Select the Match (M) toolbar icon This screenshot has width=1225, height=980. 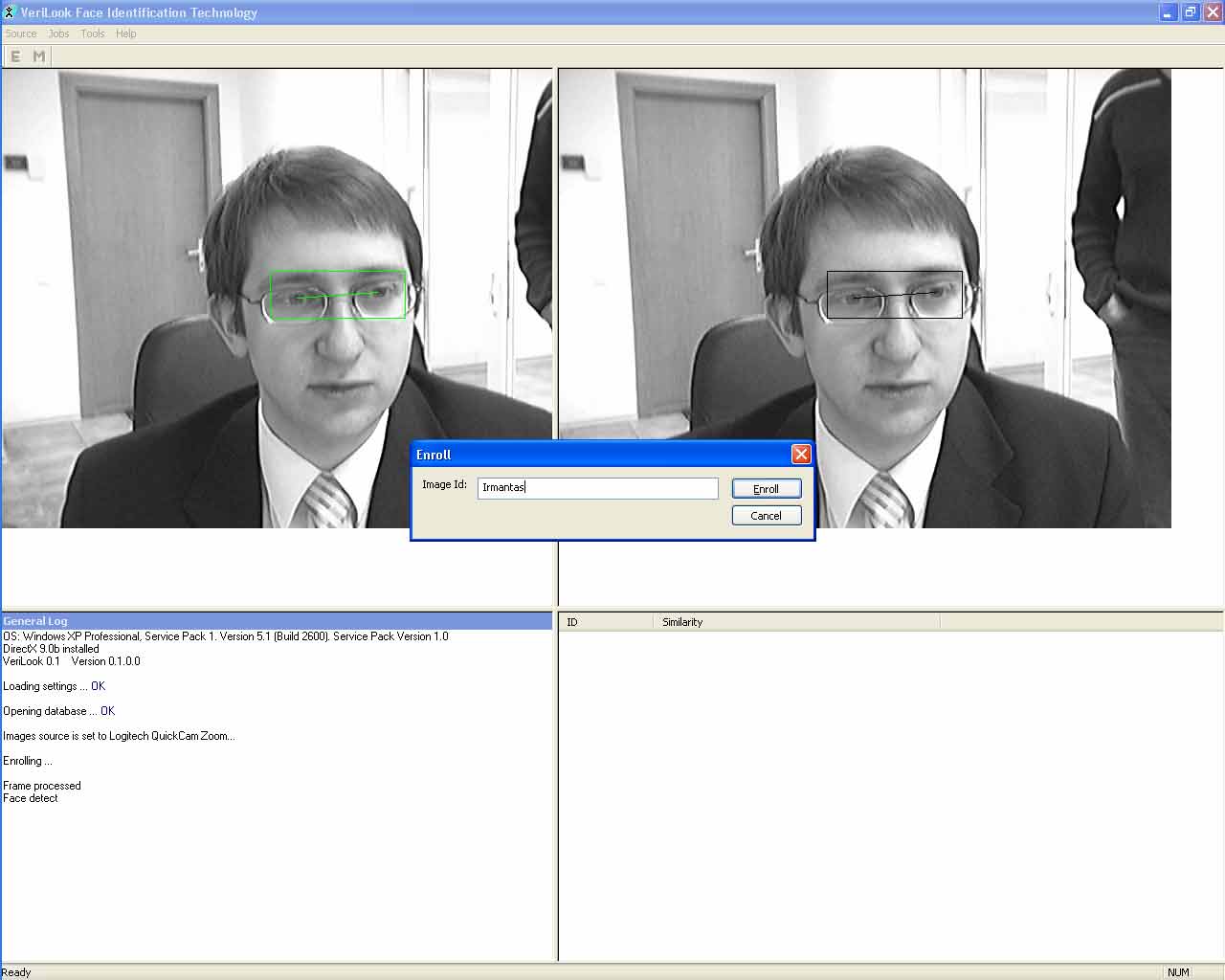click(39, 56)
